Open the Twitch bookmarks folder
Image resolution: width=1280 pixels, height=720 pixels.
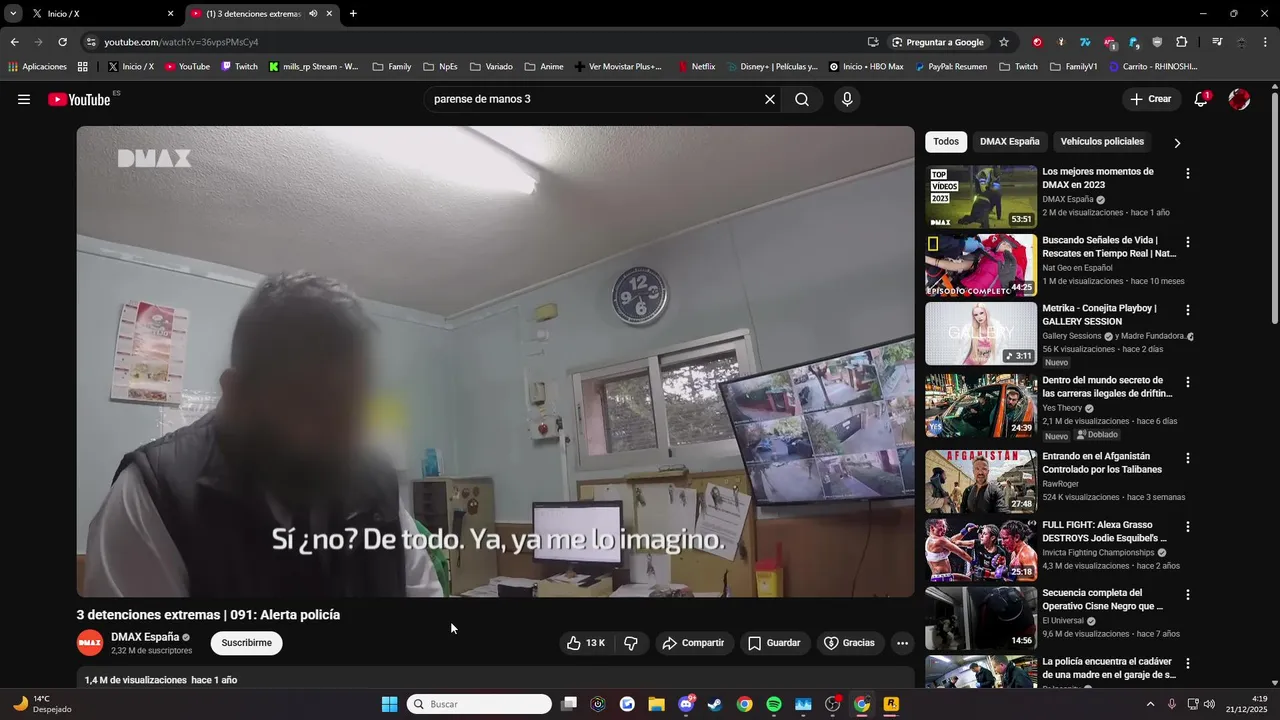tap(1018, 67)
